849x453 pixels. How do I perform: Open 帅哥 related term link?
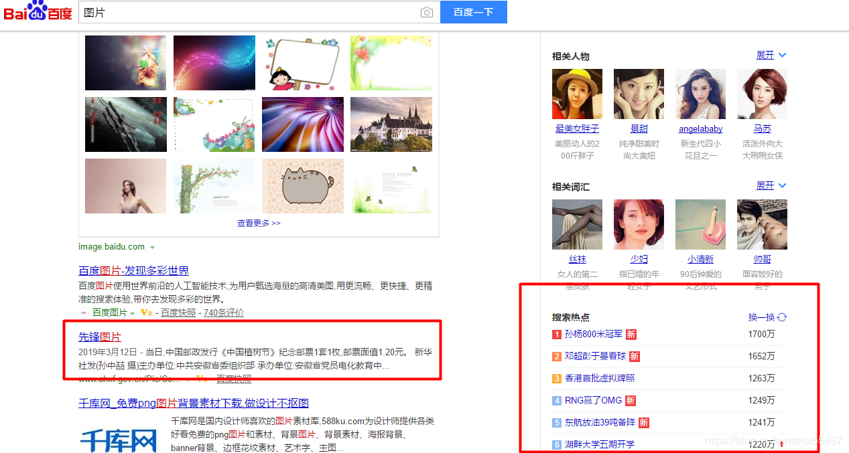(x=762, y=259)
